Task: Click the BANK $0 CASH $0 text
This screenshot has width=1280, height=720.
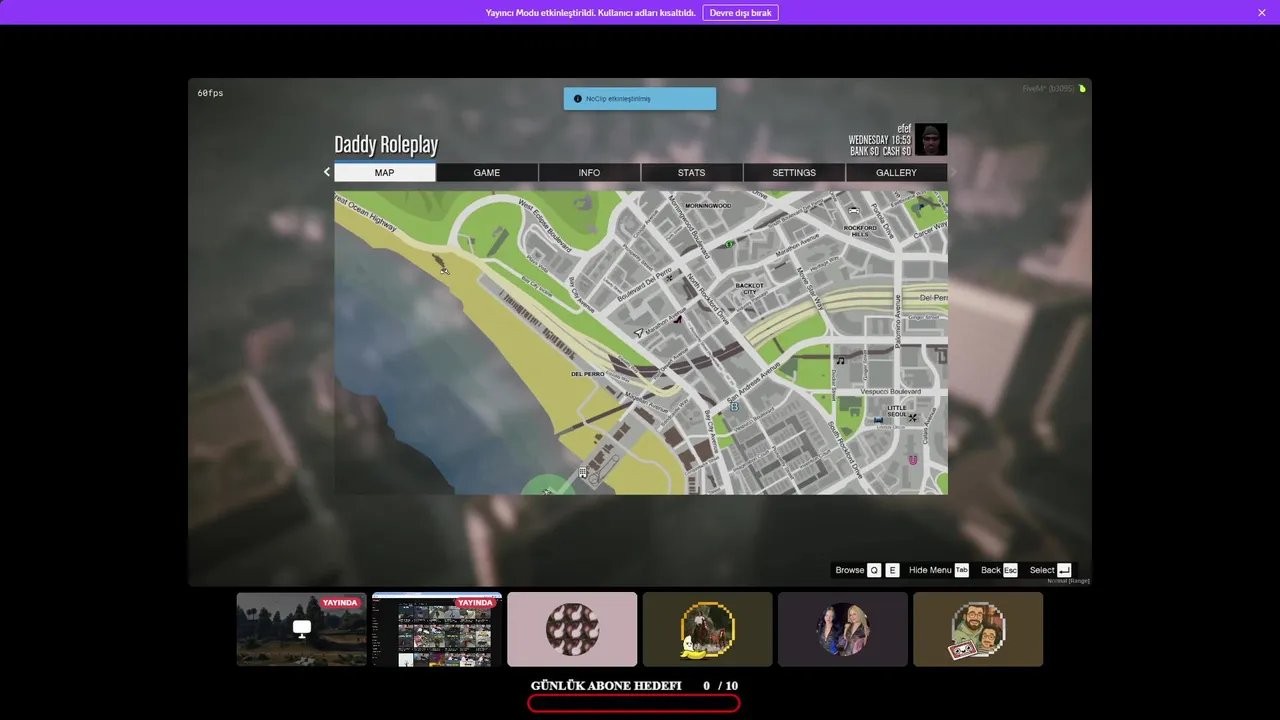Action: 880,151
